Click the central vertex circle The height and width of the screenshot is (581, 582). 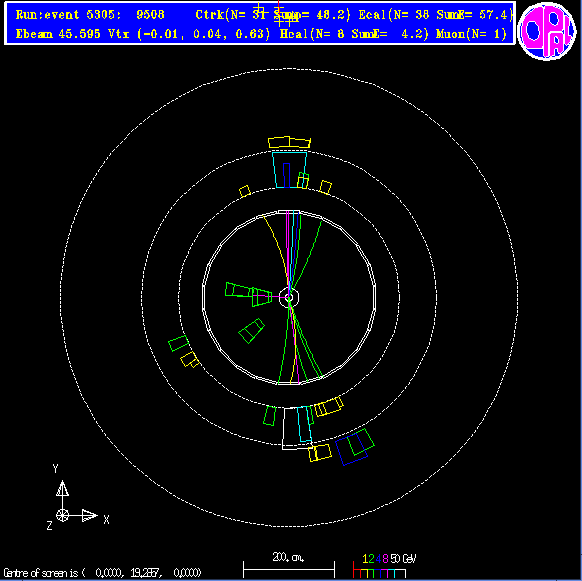click(289, 297)
